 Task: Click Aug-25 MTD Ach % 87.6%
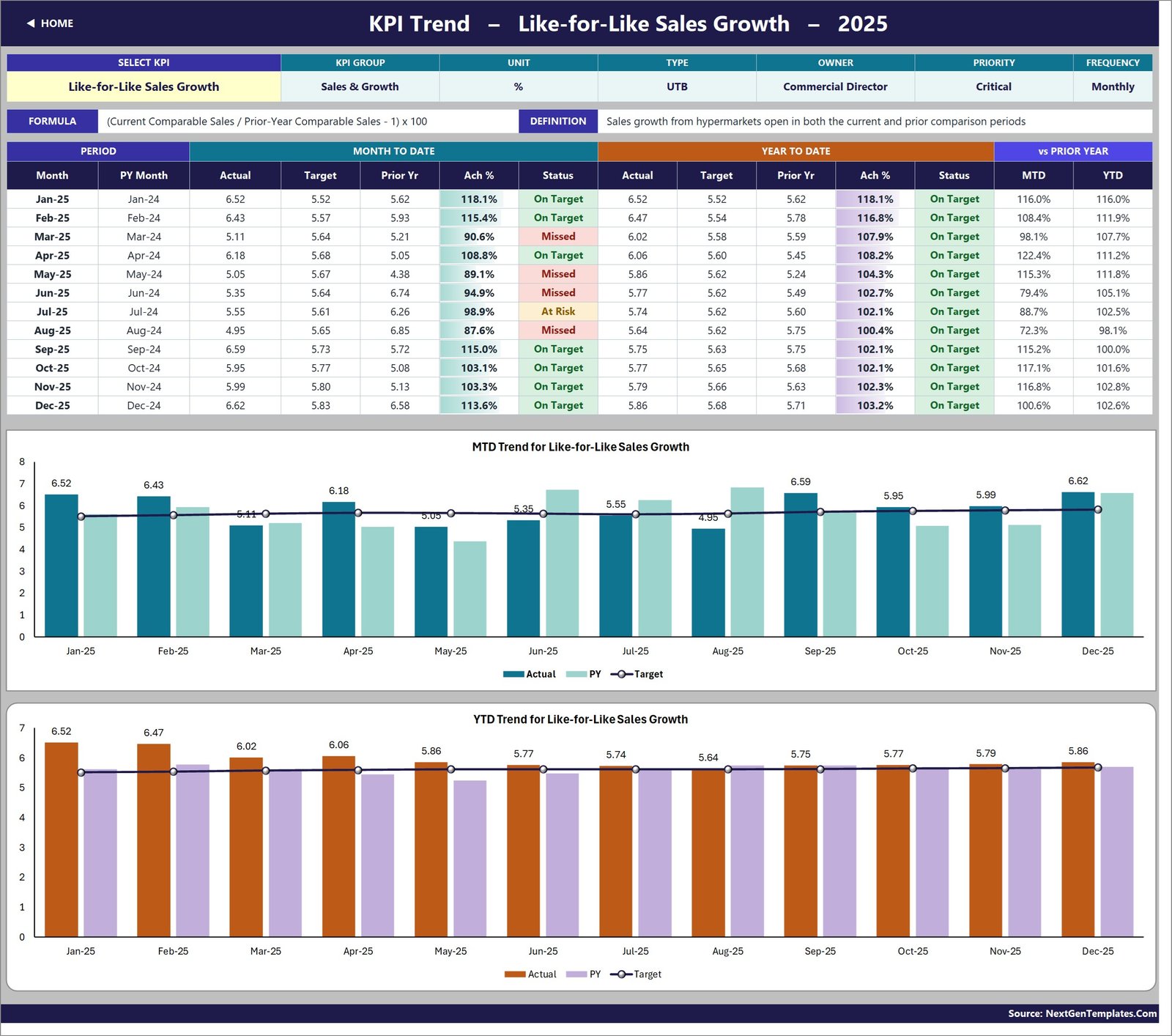pyautogui.click(x=479, y=330)
